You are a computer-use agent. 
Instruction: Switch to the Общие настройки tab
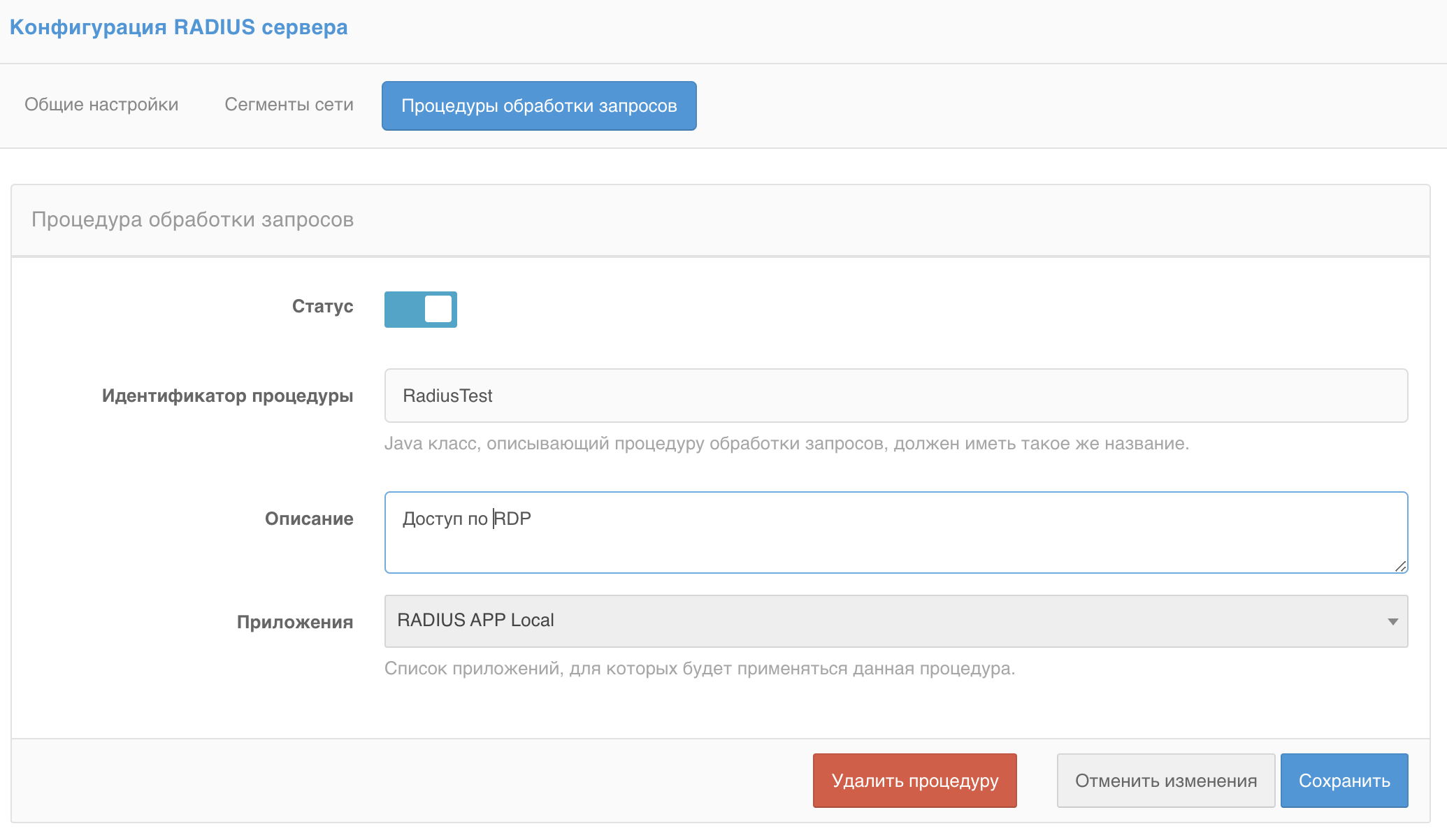[101, 104]
